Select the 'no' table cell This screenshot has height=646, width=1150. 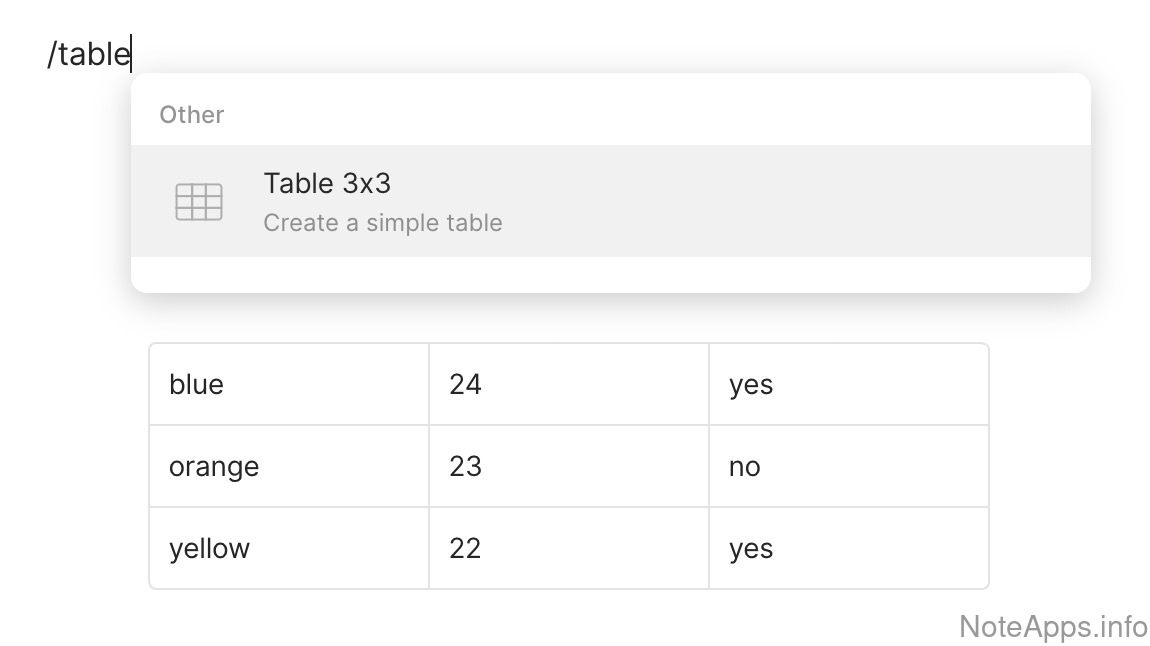[745, 467]
